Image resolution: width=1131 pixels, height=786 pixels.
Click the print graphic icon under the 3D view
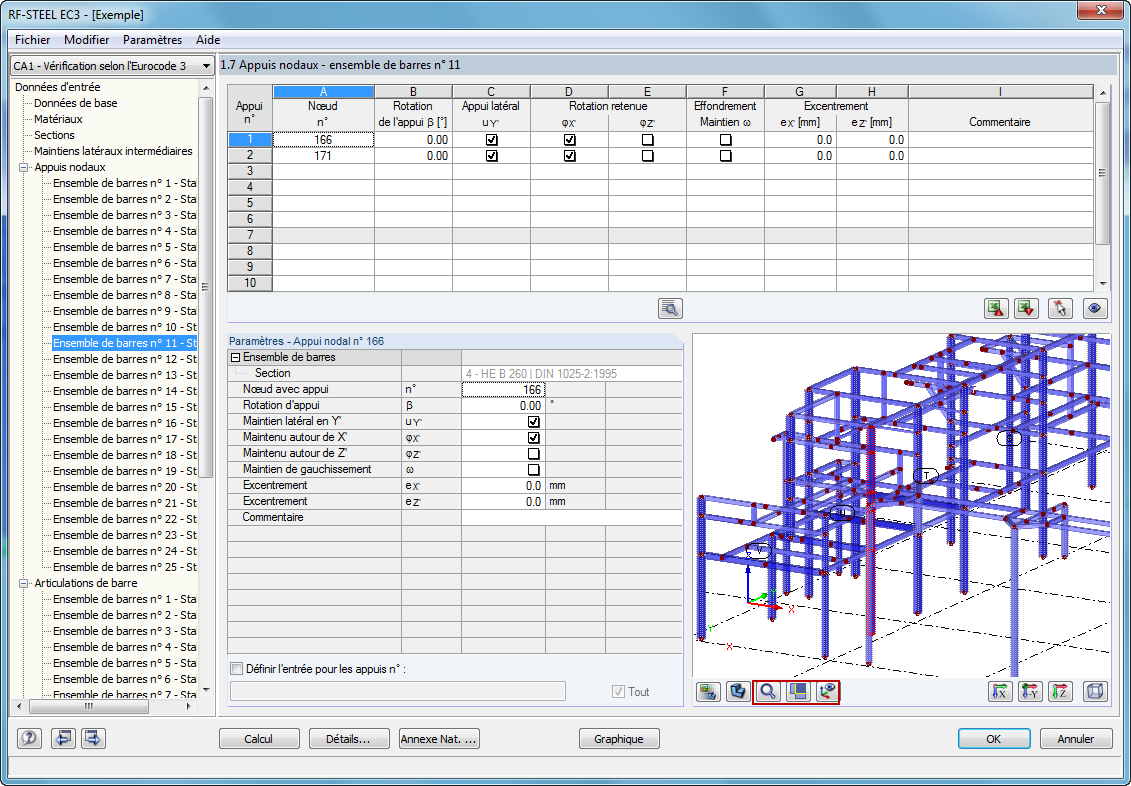click(x=708, y=692)
